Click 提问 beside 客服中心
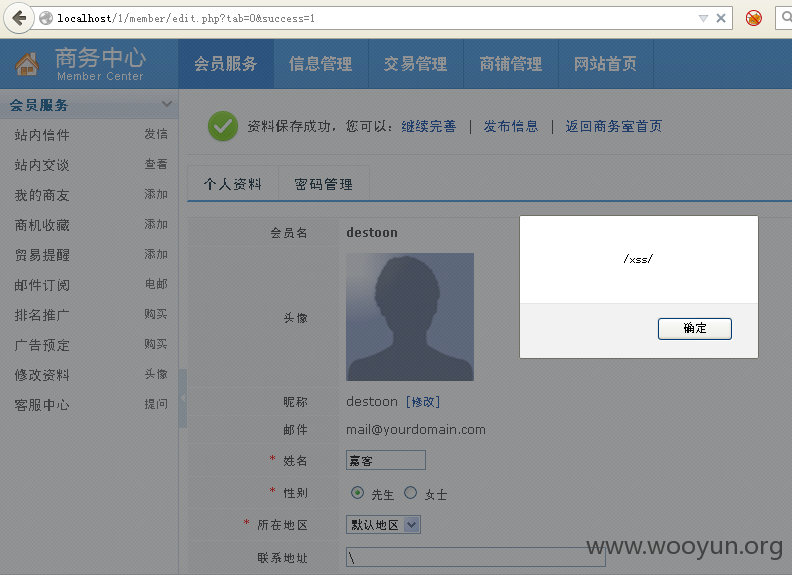Screen dimensions: 792x575 click(x=156, y=404)
